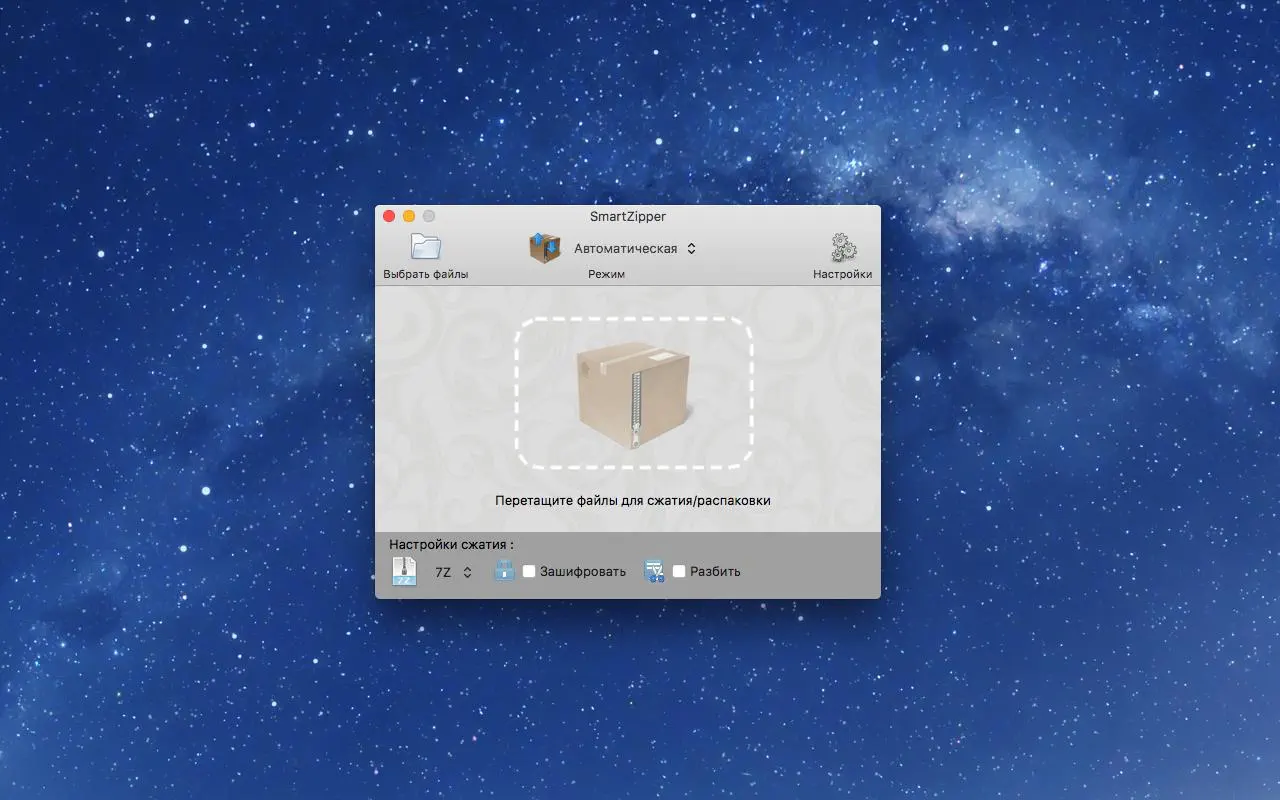Click the grey disabled zoom window button
Viewport: 1280px width, 800px height.
click(429, 216)
